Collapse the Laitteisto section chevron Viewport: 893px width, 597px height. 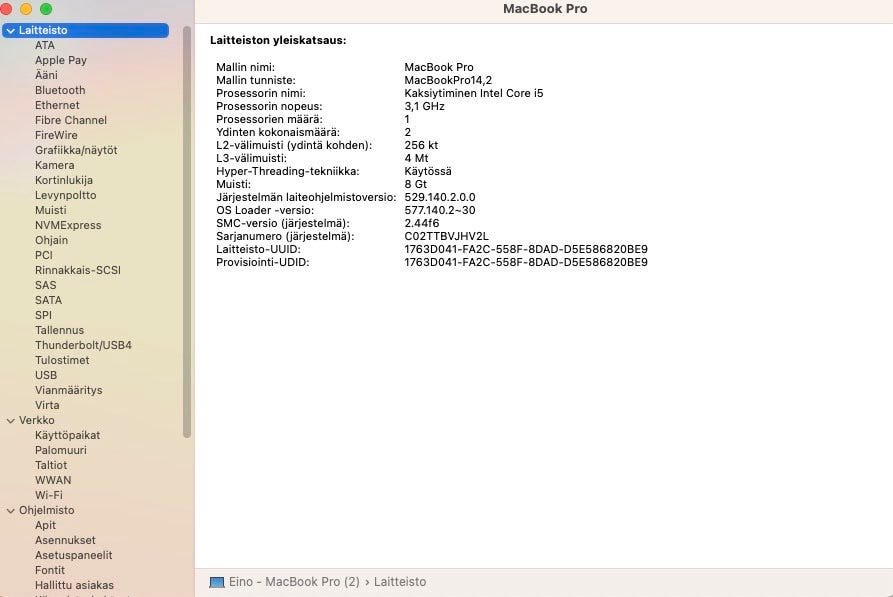pos(10,31)
